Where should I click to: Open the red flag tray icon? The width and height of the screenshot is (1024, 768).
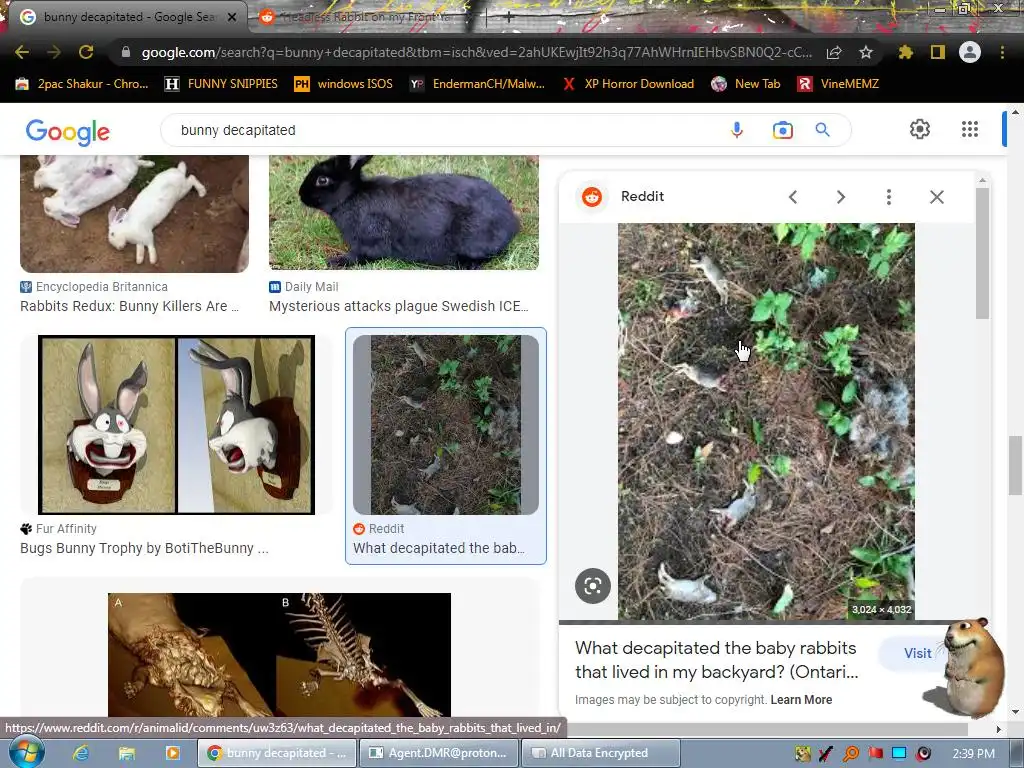[875, 754]
